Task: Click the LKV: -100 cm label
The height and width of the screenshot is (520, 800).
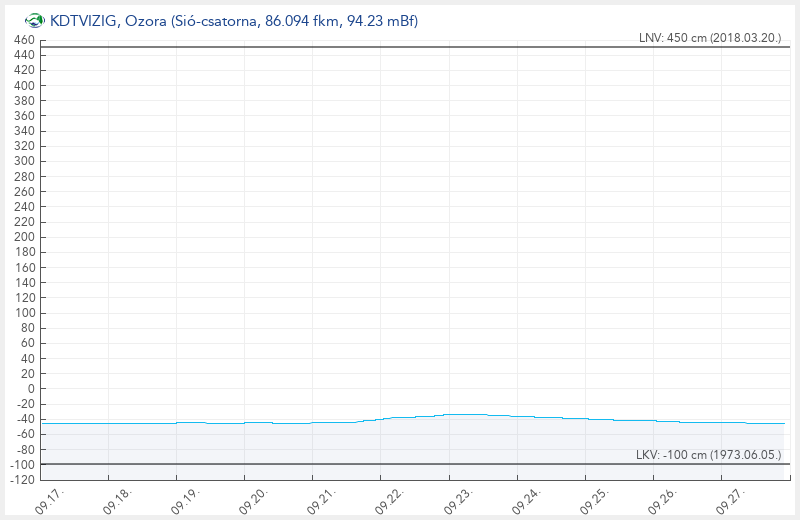Action: pyautogui.click(x=708, y=455)
